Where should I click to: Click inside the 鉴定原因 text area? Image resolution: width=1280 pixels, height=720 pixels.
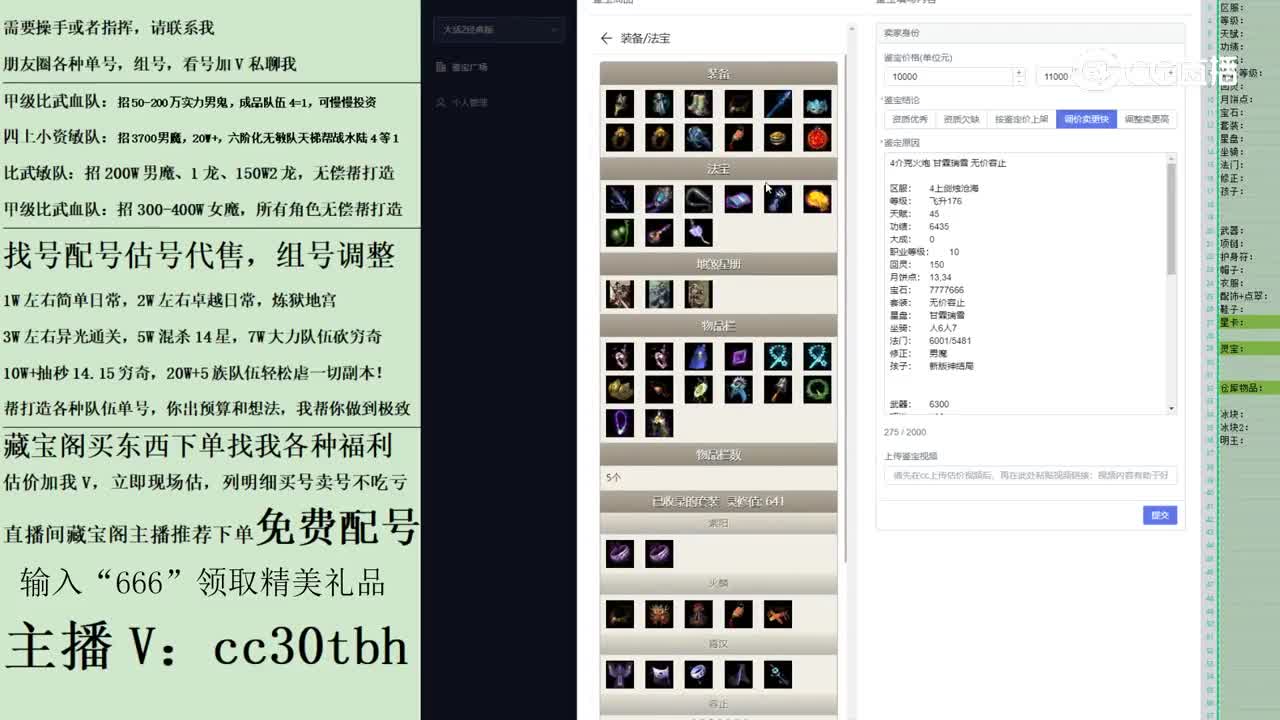point(1024,284)
